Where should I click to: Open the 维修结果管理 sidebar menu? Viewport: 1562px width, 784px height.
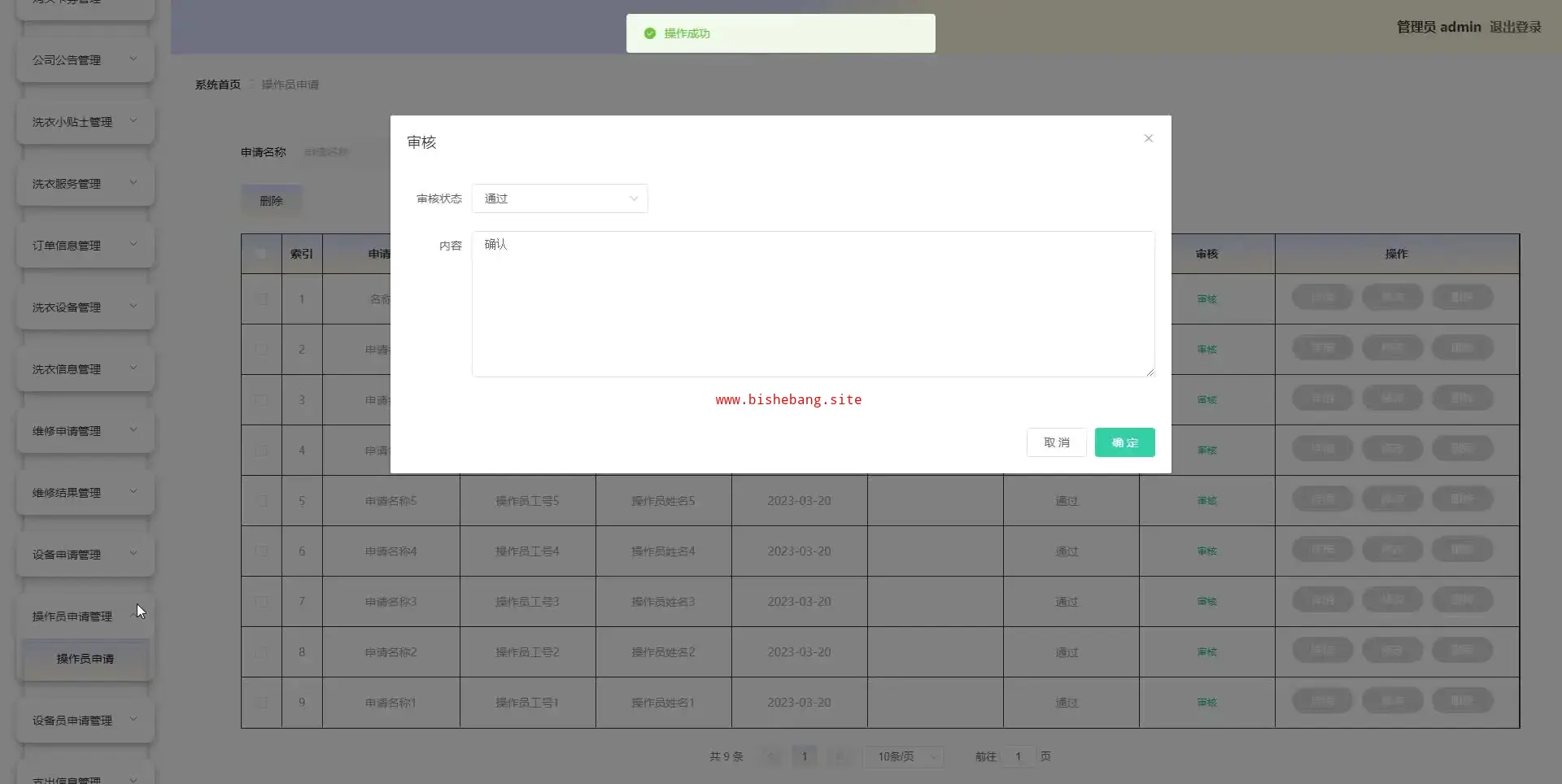(x=85, y=493)
